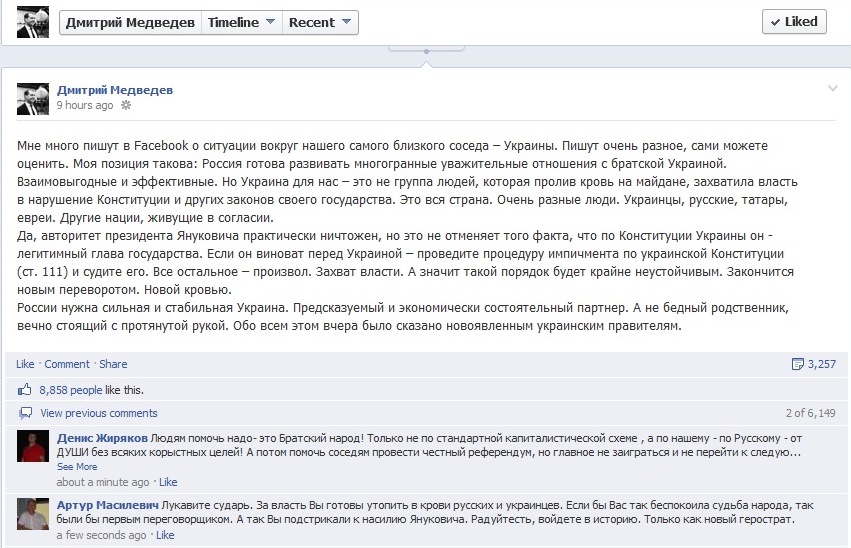Open Денис Жиряков's profile picture
The height and width of the screenshot is (548, 851).
33,446
